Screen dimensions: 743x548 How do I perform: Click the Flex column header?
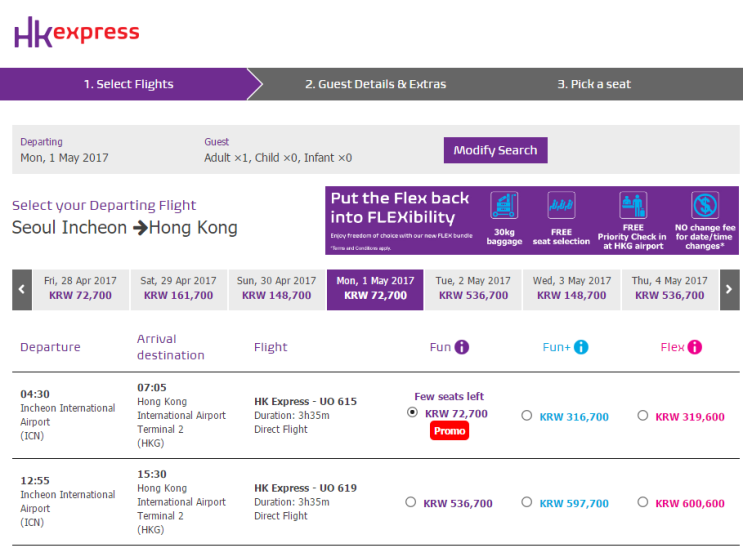(672, 347)
